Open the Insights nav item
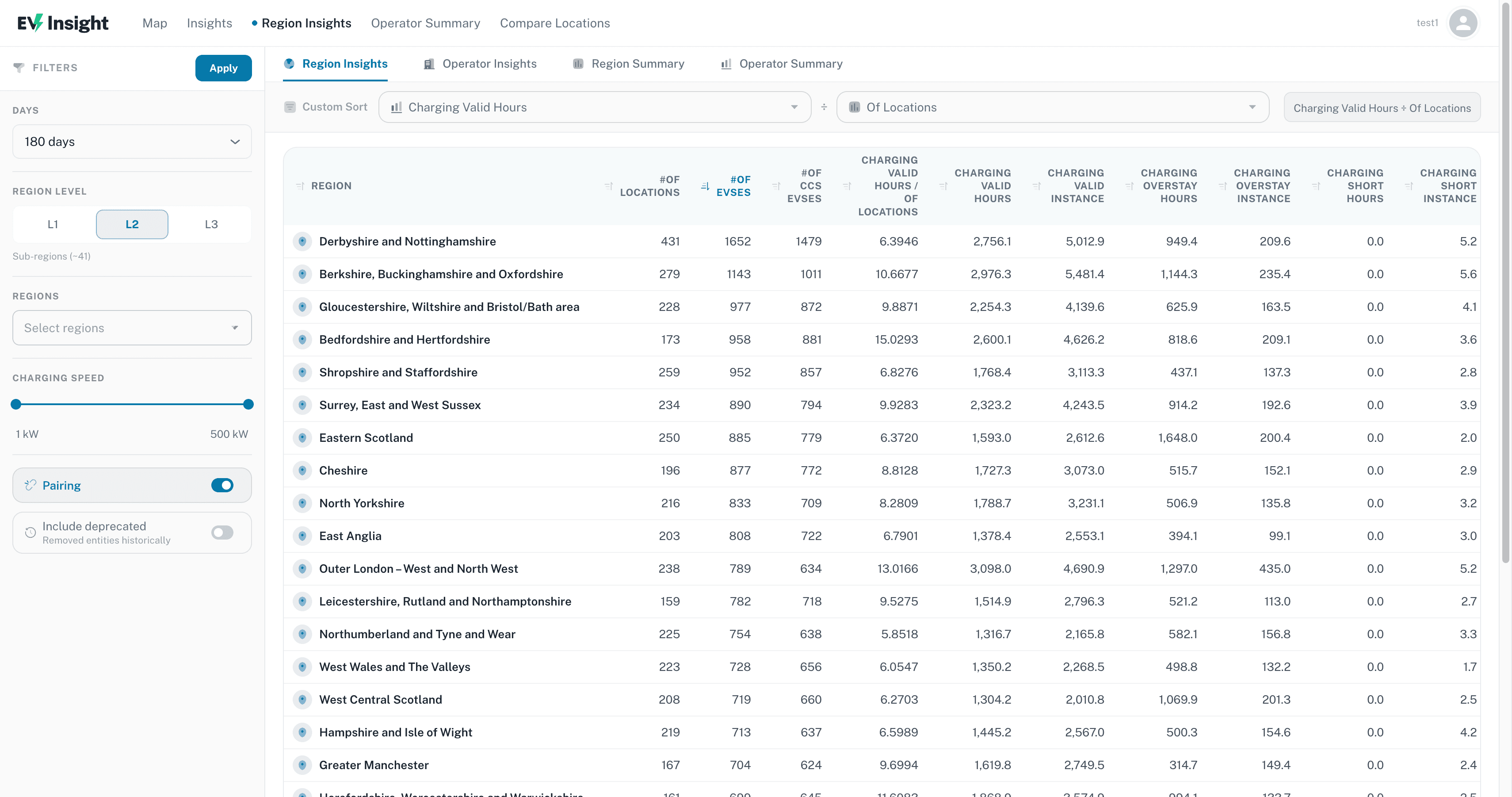1512x797 pixels. (x=210, y=23)
